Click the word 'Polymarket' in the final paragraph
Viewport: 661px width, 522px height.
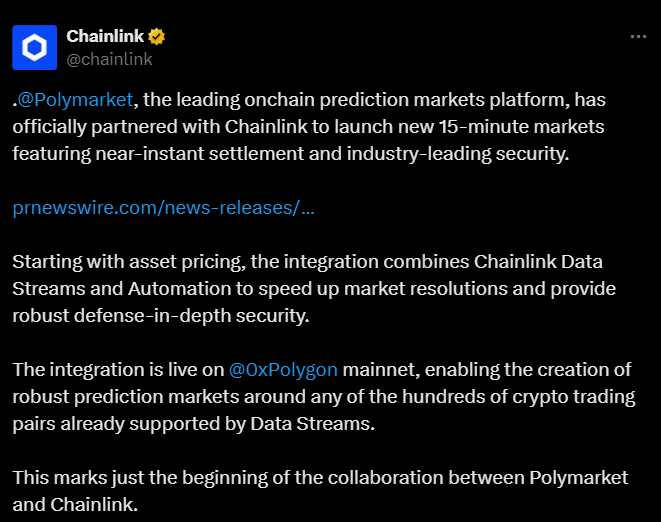[579, 478]
